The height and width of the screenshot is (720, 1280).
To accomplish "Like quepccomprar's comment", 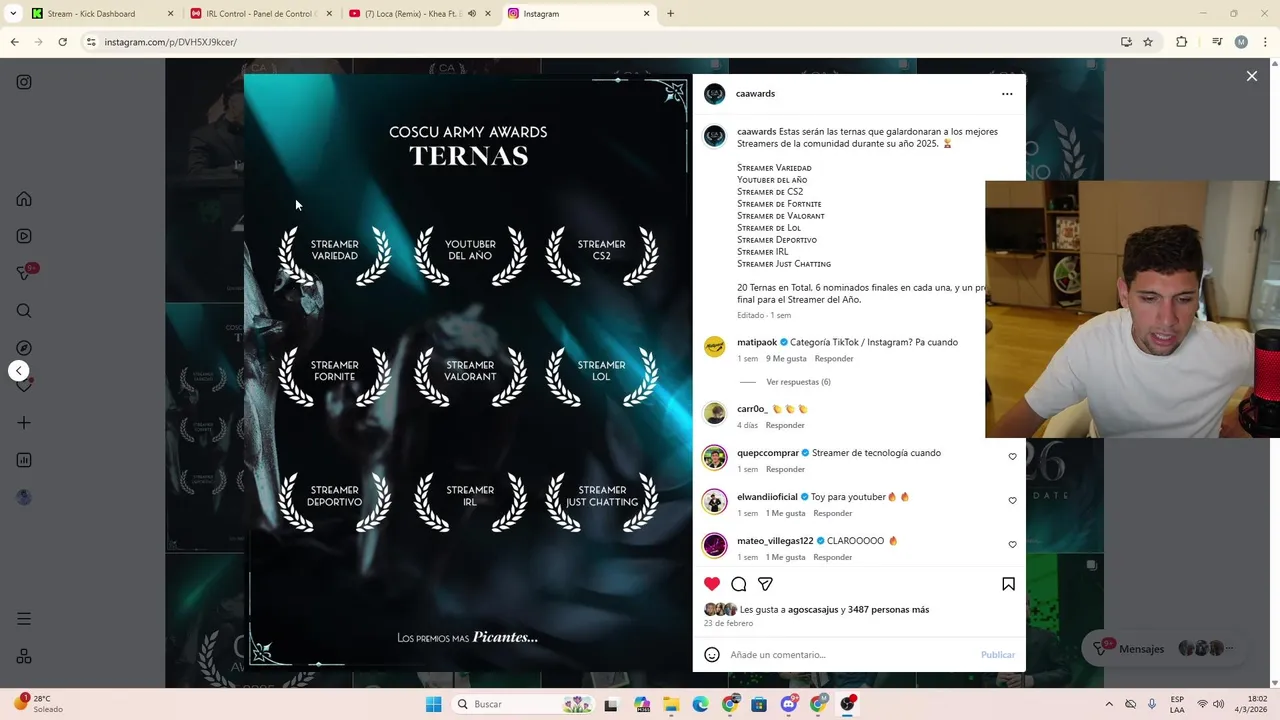I will coord(1012,457).
